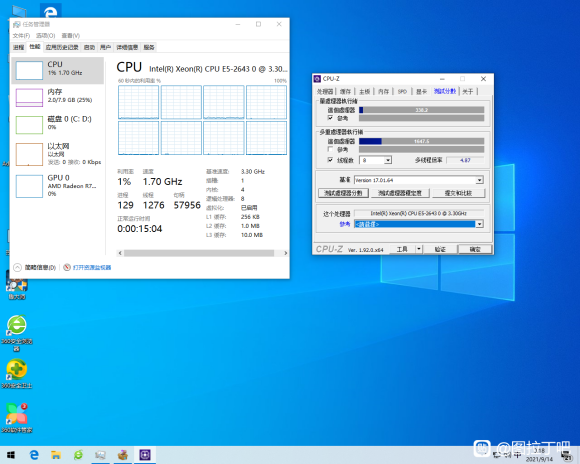Image resolution: width=580 pixels, height=464 pixels.
Task: Open Edge browser from taskbar
Action: [x=34, y=455]
